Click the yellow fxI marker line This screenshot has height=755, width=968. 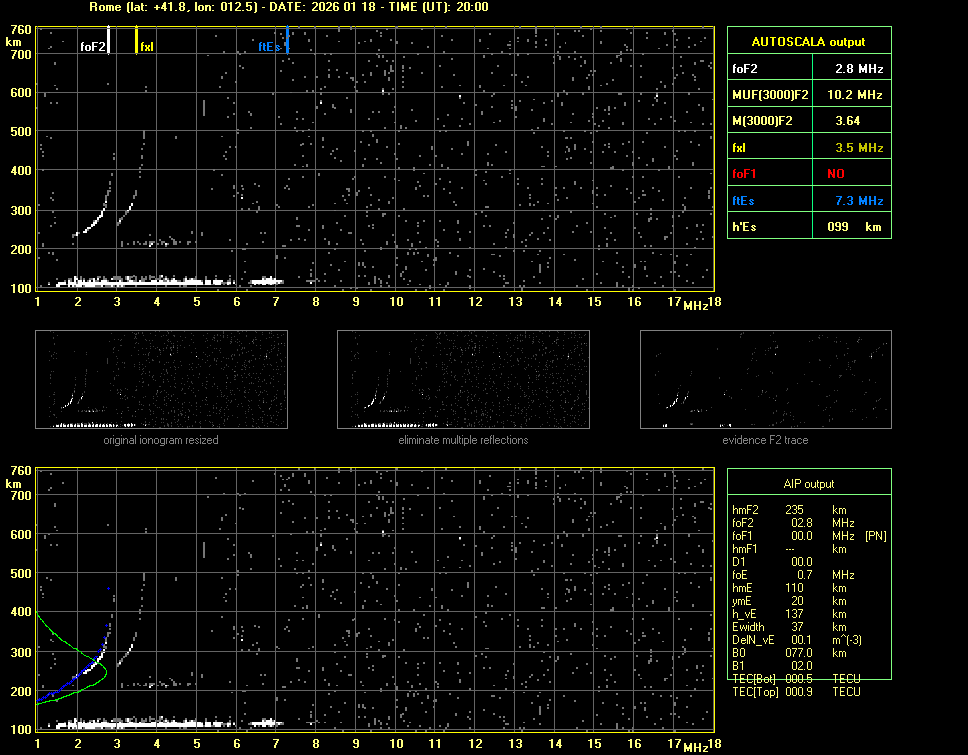pos(137,40)
